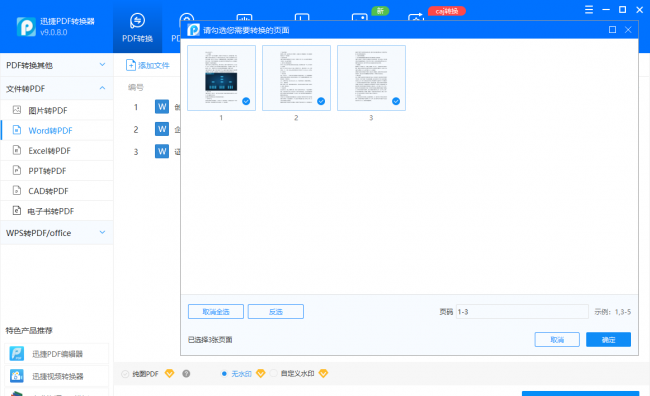Click the dialog title bar logo icon
This screenshot has width=650, height=396.
tap(194, 30)
